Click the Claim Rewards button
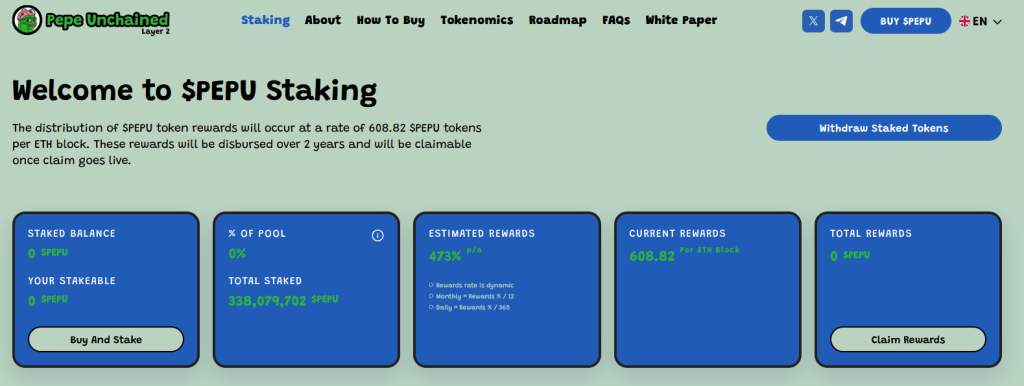1024x386 pixels. (908, 340)
